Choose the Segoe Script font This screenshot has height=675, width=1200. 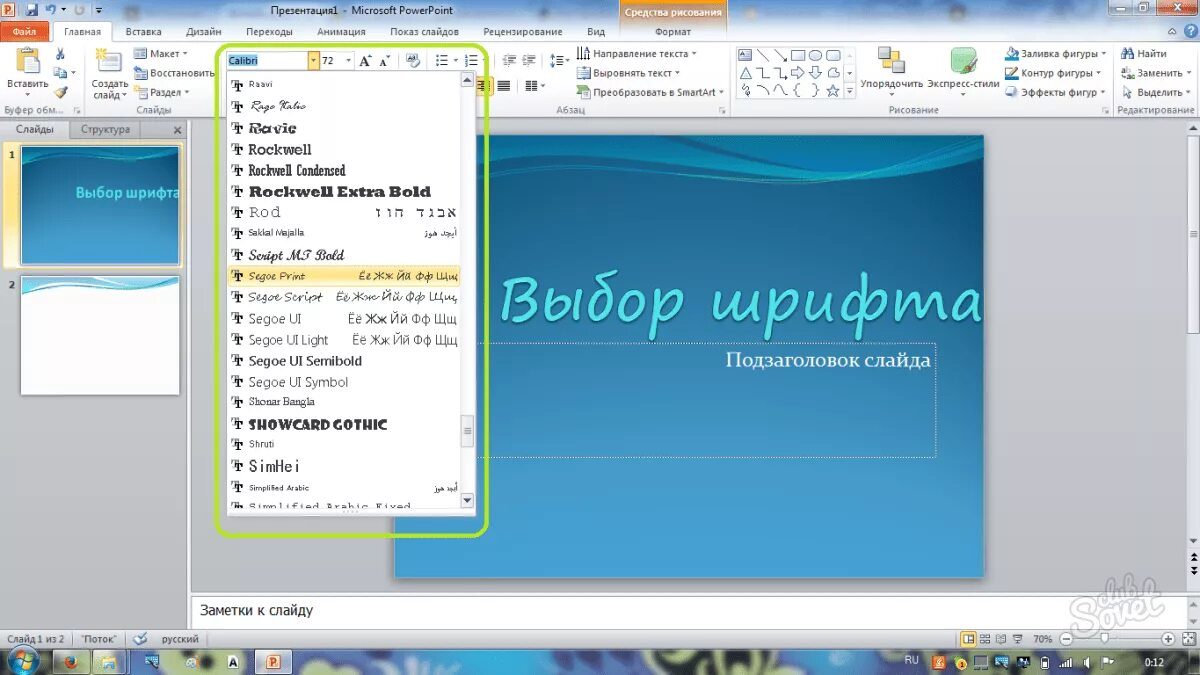pos(344,297)
